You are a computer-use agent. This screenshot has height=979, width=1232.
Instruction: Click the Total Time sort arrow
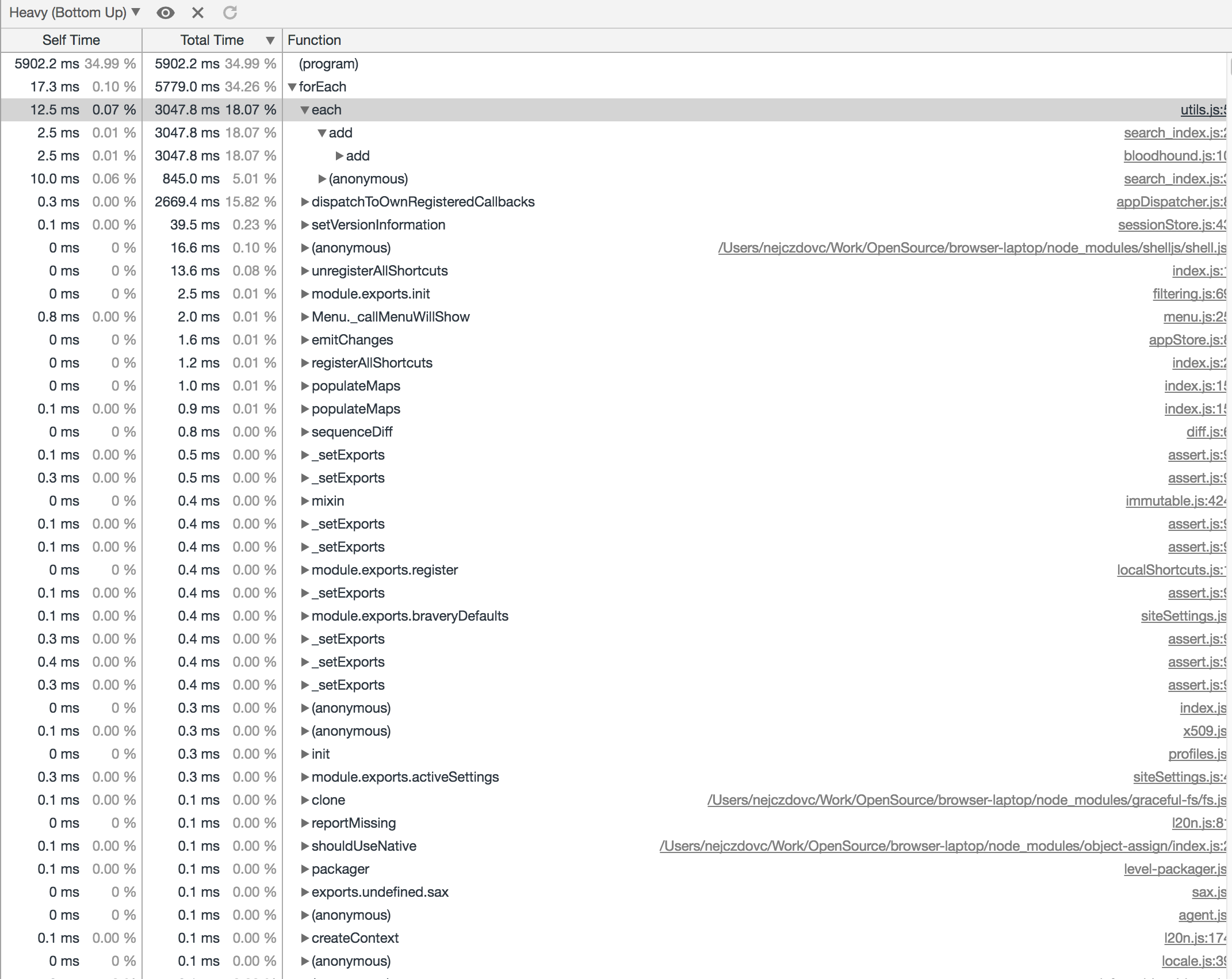tap(270, 40)
